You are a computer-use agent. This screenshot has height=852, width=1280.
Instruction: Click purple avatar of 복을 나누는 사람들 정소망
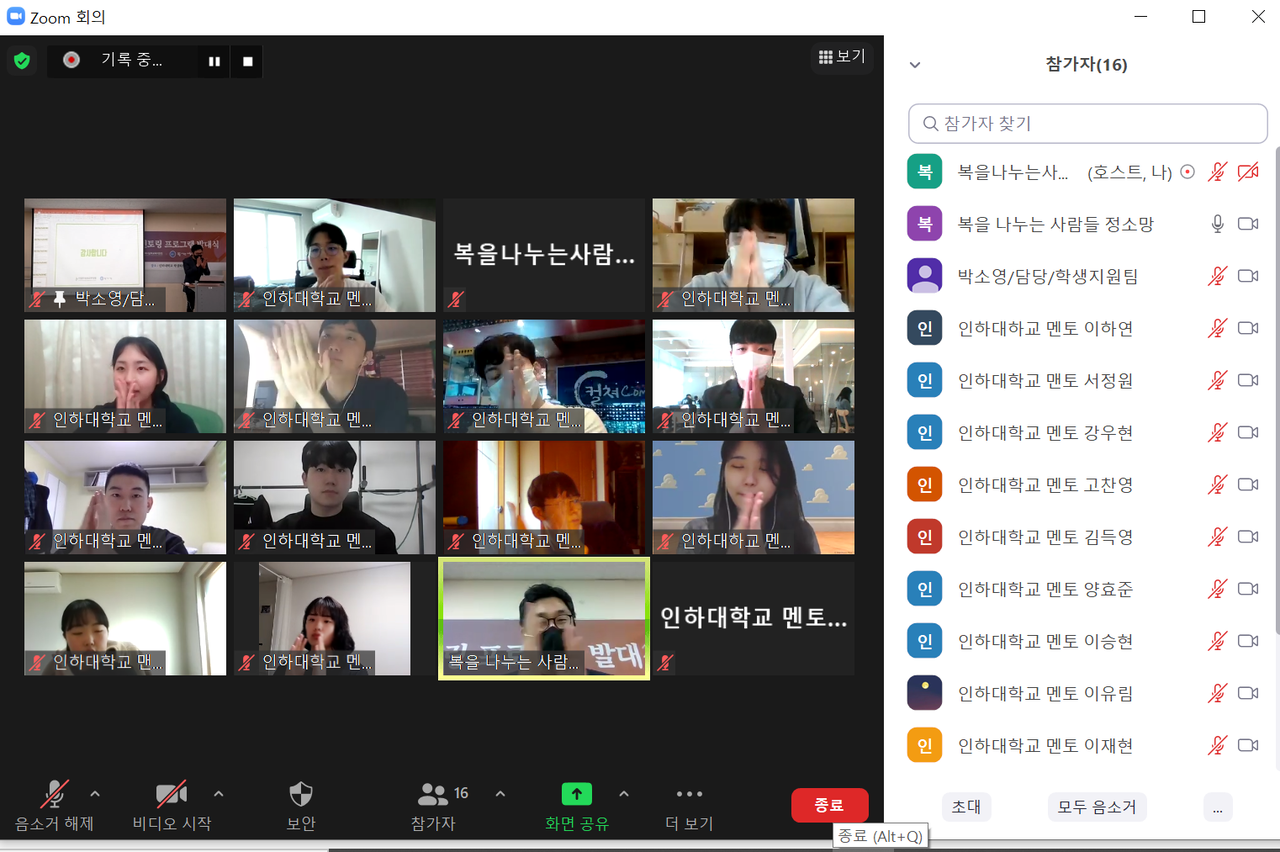pos(925,224)
